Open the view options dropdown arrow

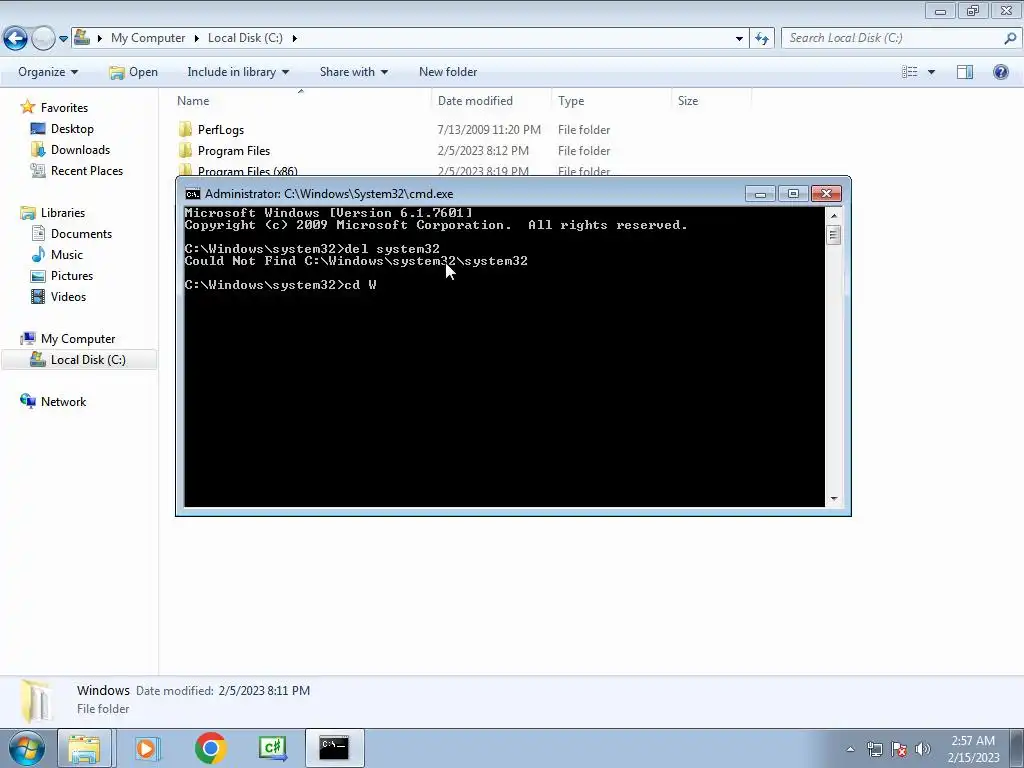pyautogui.click(x=931, y=72)
